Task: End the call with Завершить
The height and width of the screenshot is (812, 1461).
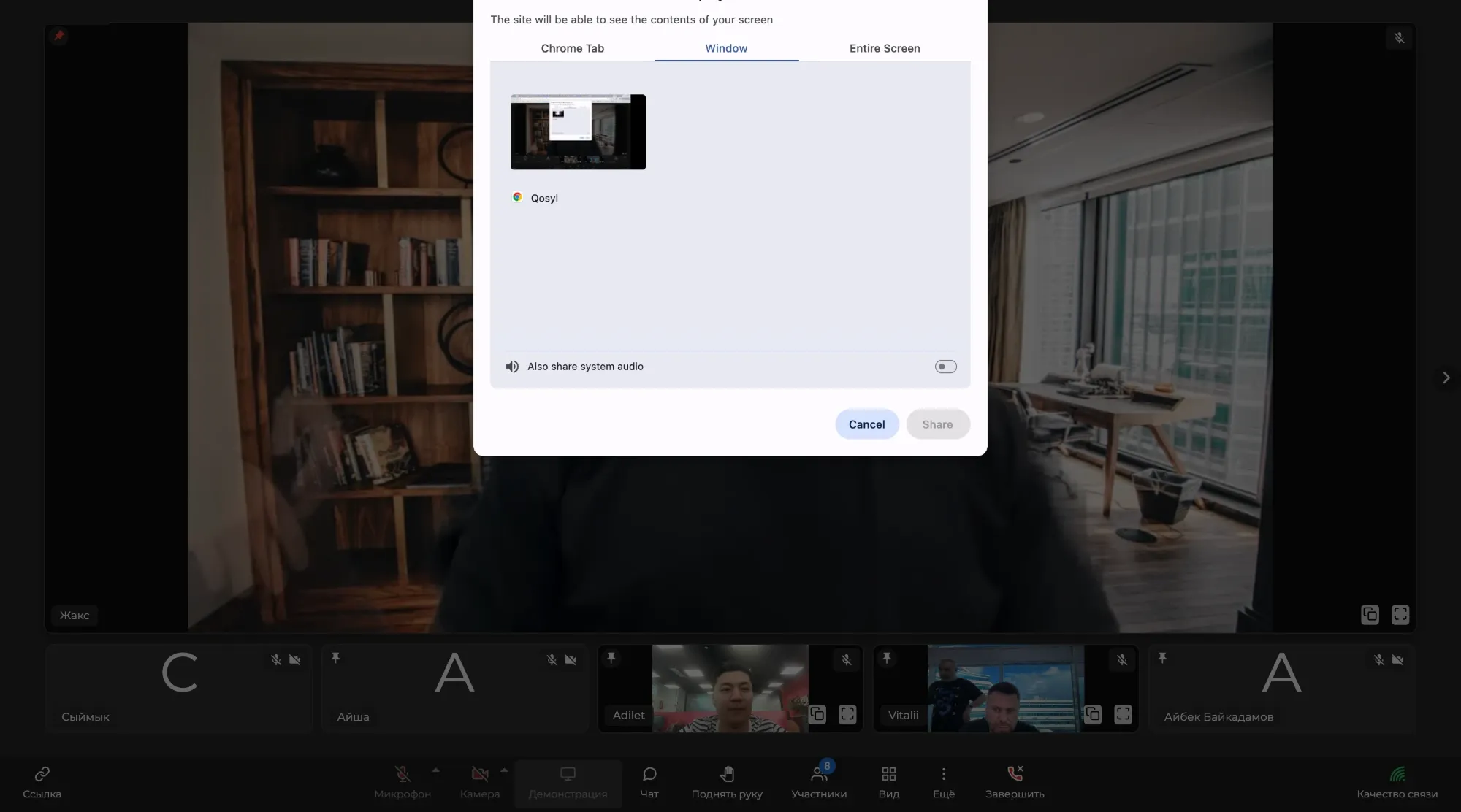Action: (1015, 782)
